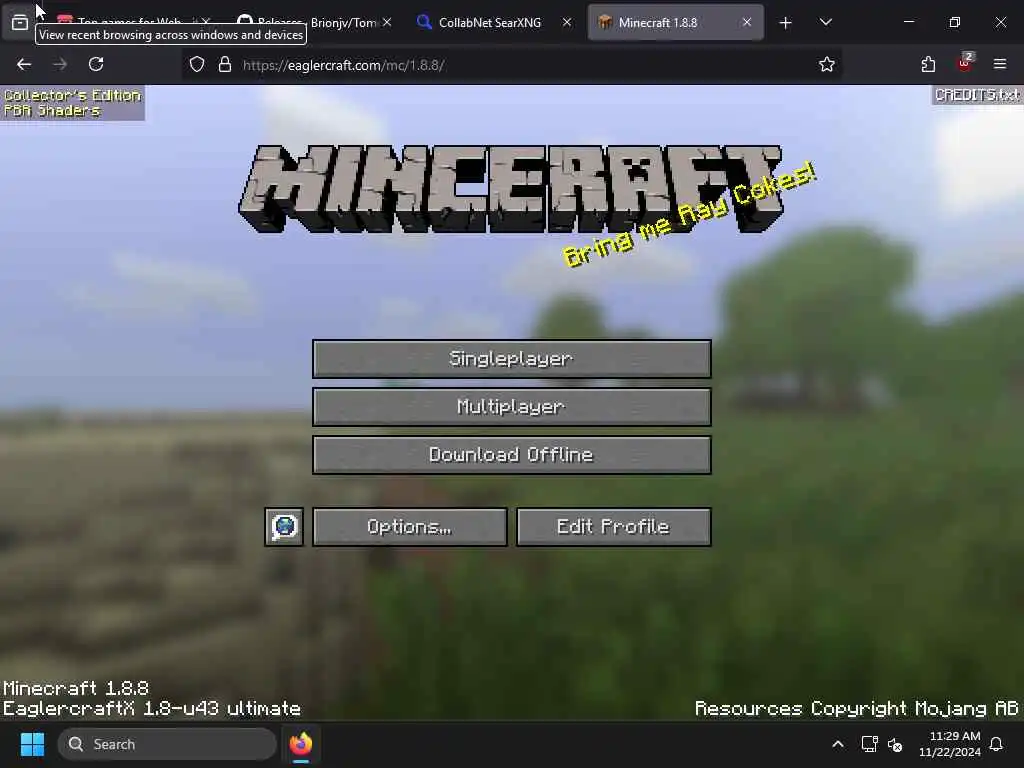Open network status tray icon
This screenshot has height=768, width=1024.
pos(869,744)
